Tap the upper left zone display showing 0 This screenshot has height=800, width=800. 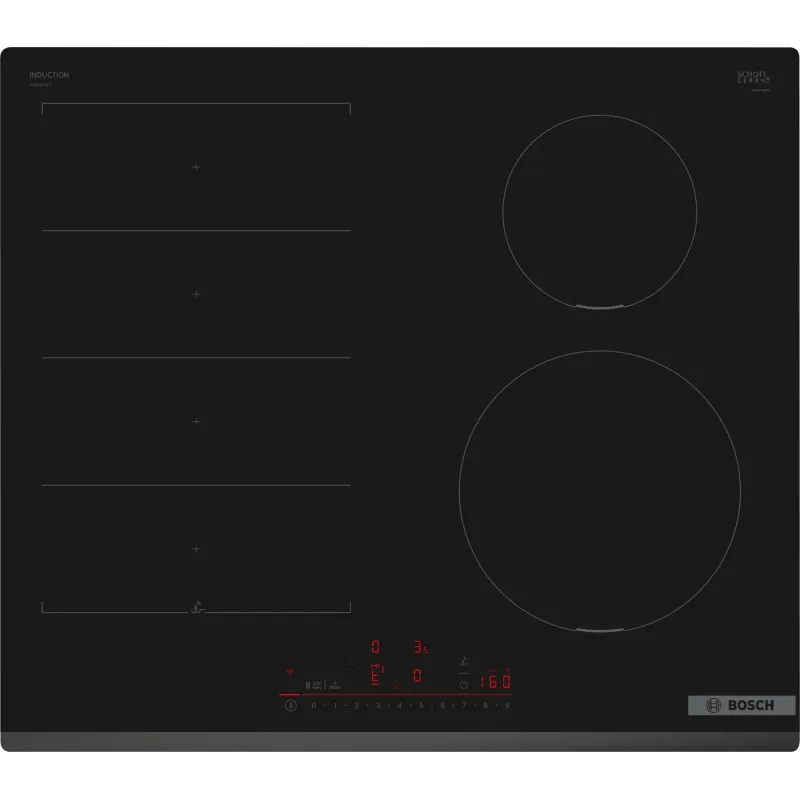[376, 647]
